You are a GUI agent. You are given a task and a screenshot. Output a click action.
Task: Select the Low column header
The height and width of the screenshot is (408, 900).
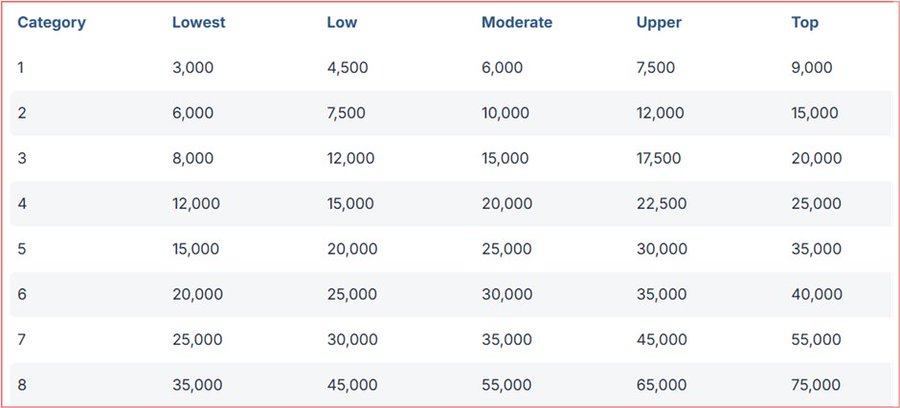tap(342, 23)
